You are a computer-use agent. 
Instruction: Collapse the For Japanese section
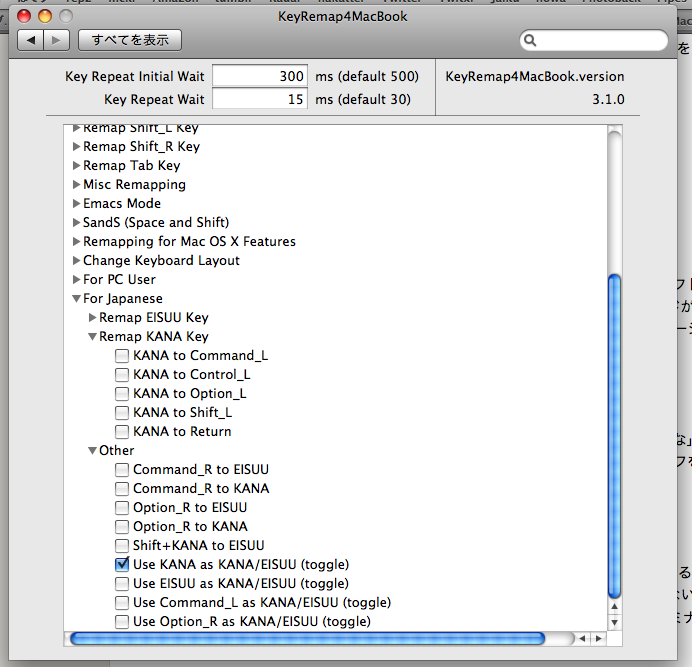[76, 299]
